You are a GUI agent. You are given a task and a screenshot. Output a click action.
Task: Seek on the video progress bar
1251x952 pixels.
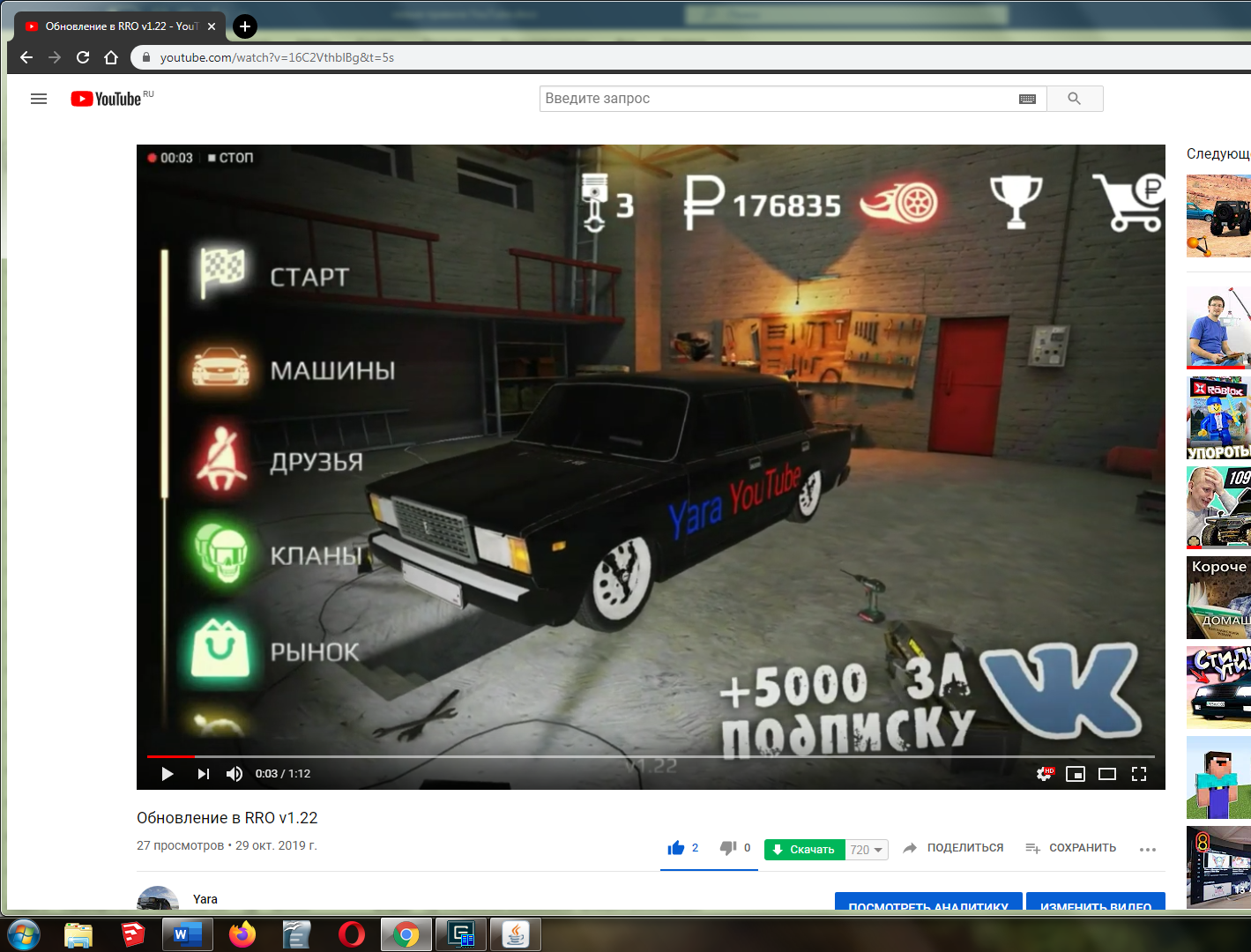coord(651,756)
